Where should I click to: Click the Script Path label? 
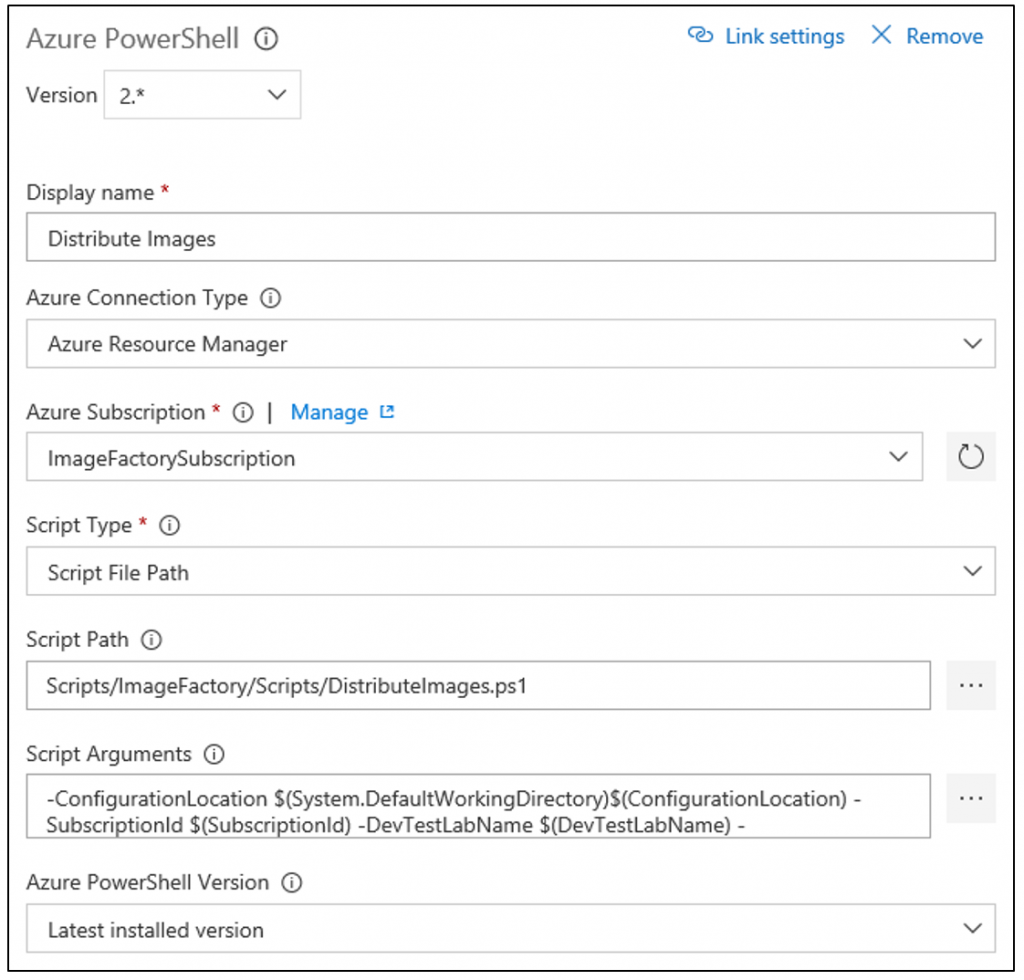click(x=77, y=640)
